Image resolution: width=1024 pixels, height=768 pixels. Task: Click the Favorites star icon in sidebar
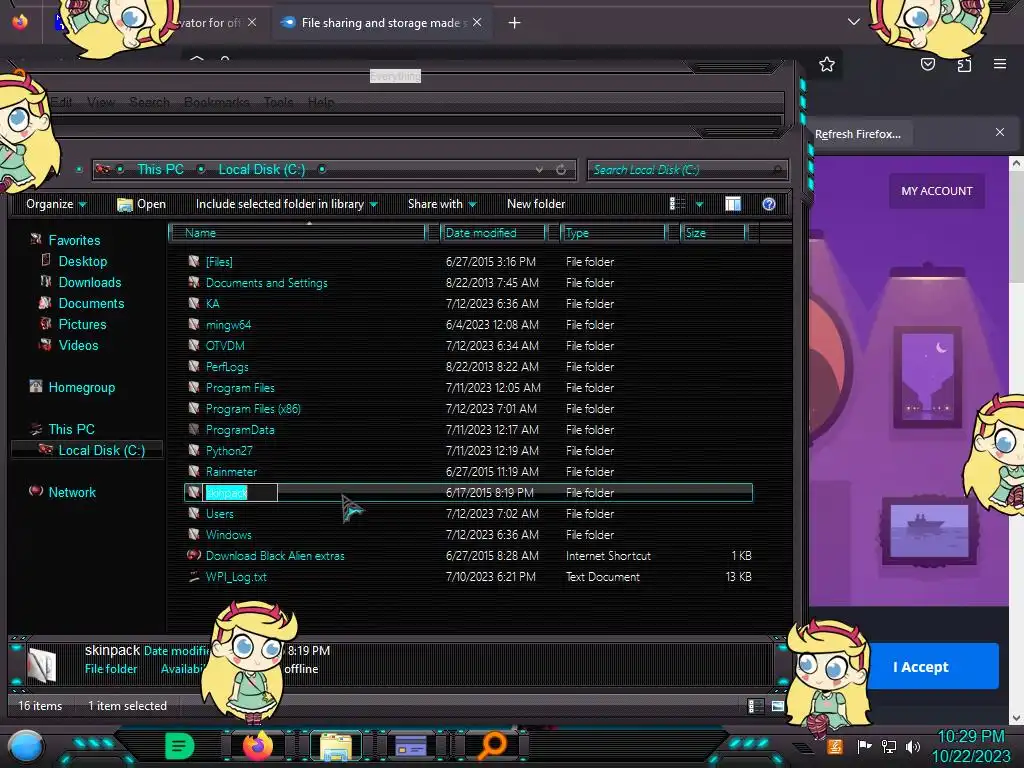tap(36, 240)
